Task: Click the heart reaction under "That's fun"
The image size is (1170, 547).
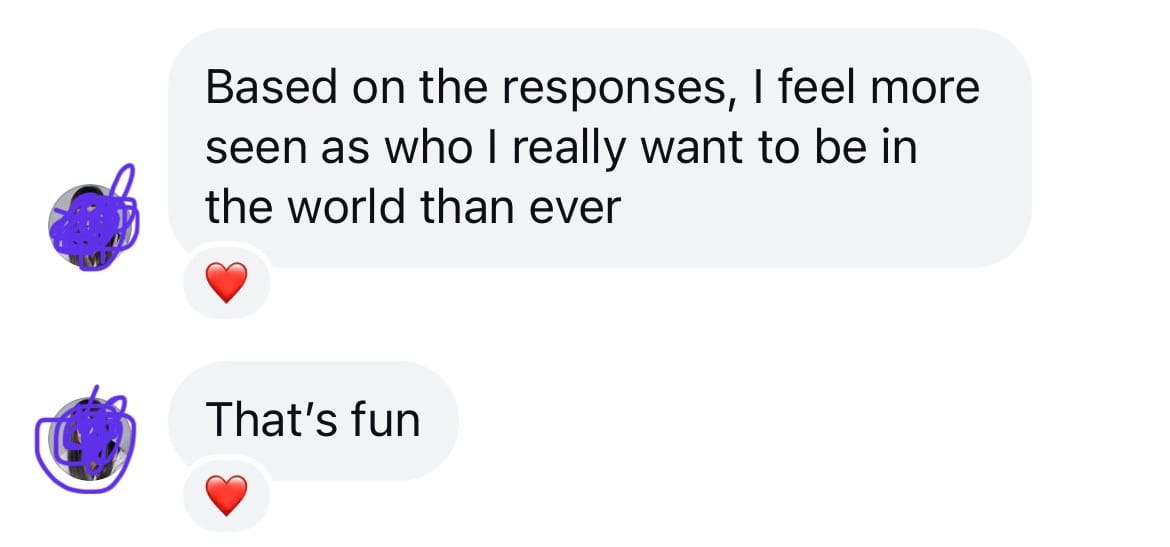Action: [x=226, y=494]
